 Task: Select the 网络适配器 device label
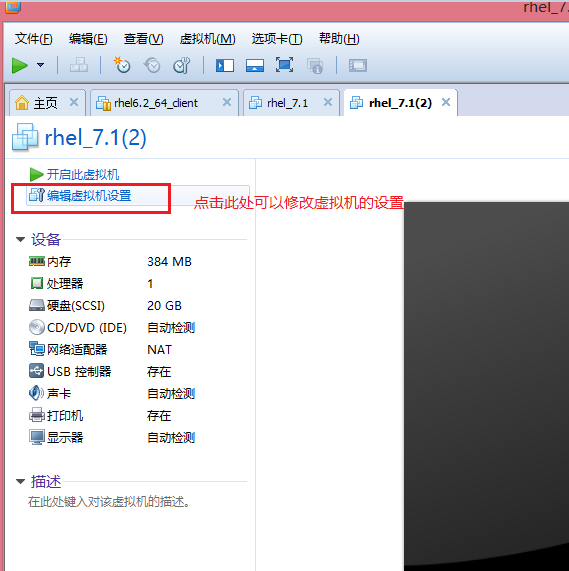[x=77, y=349]
